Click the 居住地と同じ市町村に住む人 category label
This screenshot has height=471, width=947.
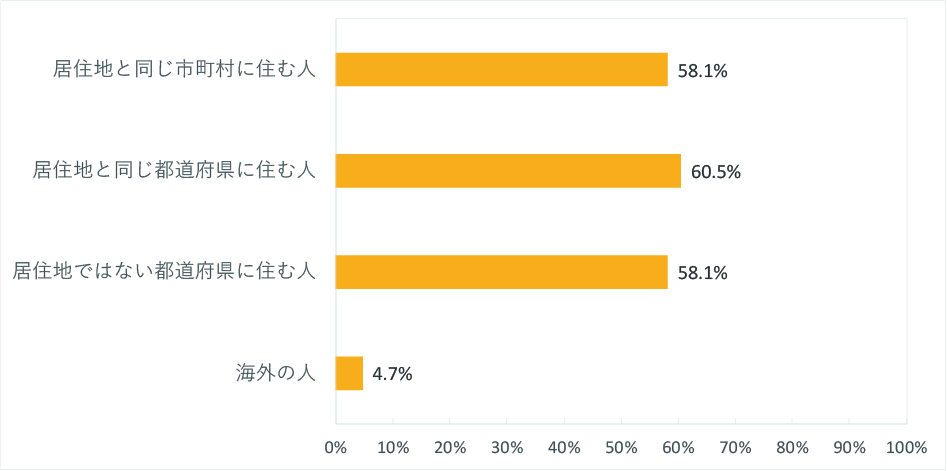185,70
